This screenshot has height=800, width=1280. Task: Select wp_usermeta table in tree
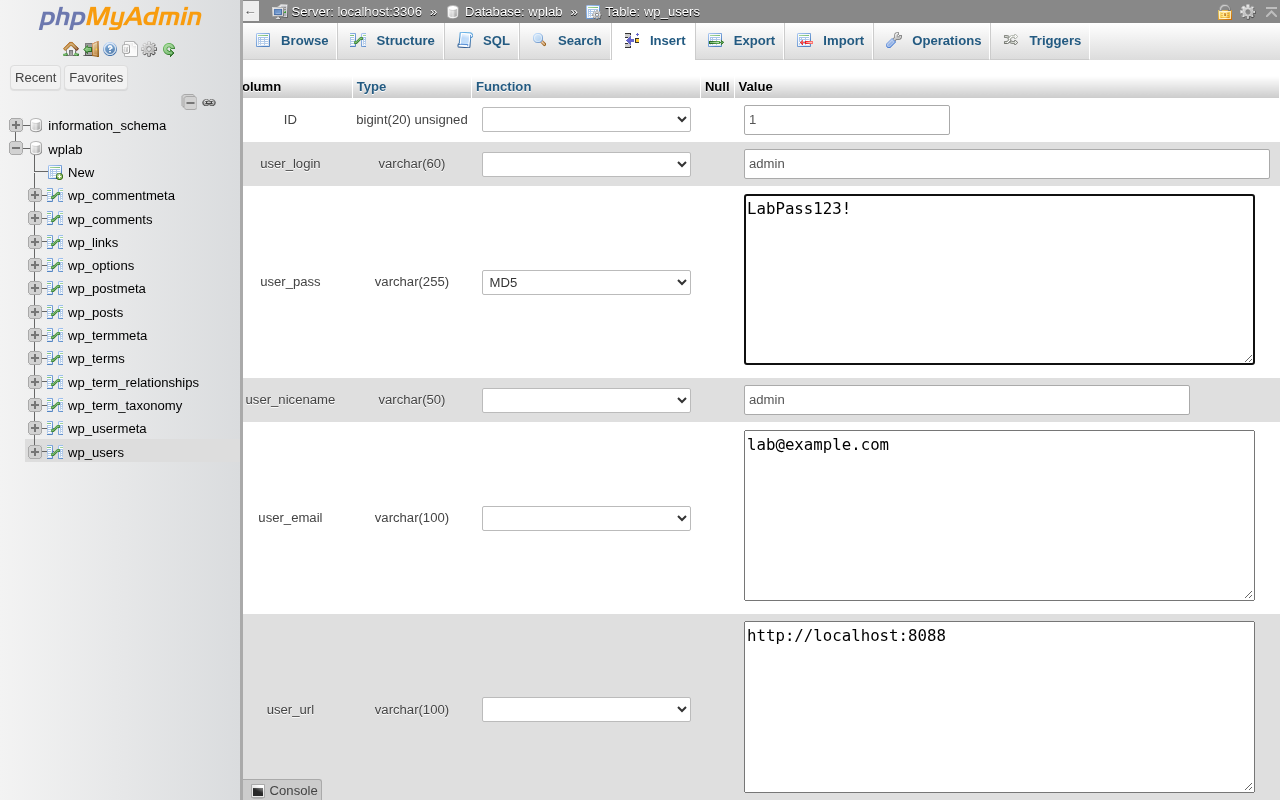(x=107, y=429)
